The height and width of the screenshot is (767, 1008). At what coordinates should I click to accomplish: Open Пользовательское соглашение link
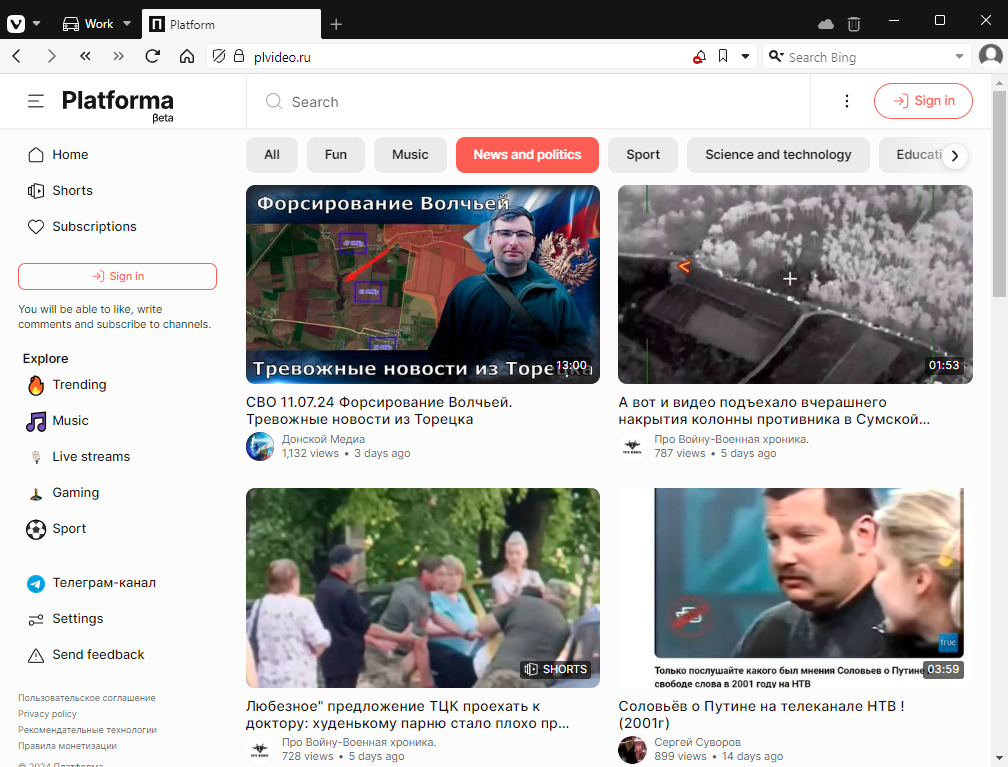pyautogui.click(x=87, y=698)
